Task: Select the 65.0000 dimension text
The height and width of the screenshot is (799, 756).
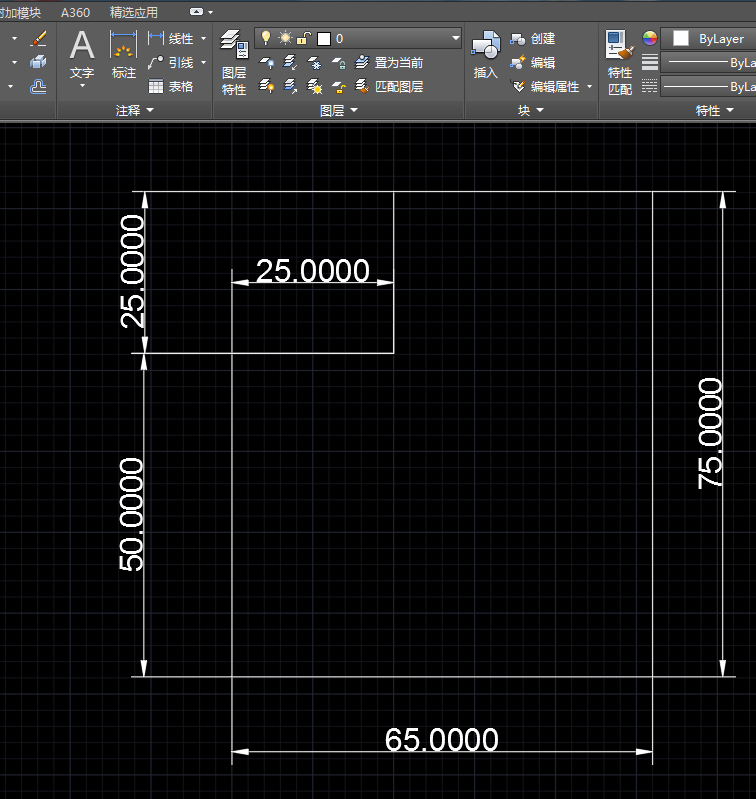Action: pyautogui.click(x=441, y=739)
